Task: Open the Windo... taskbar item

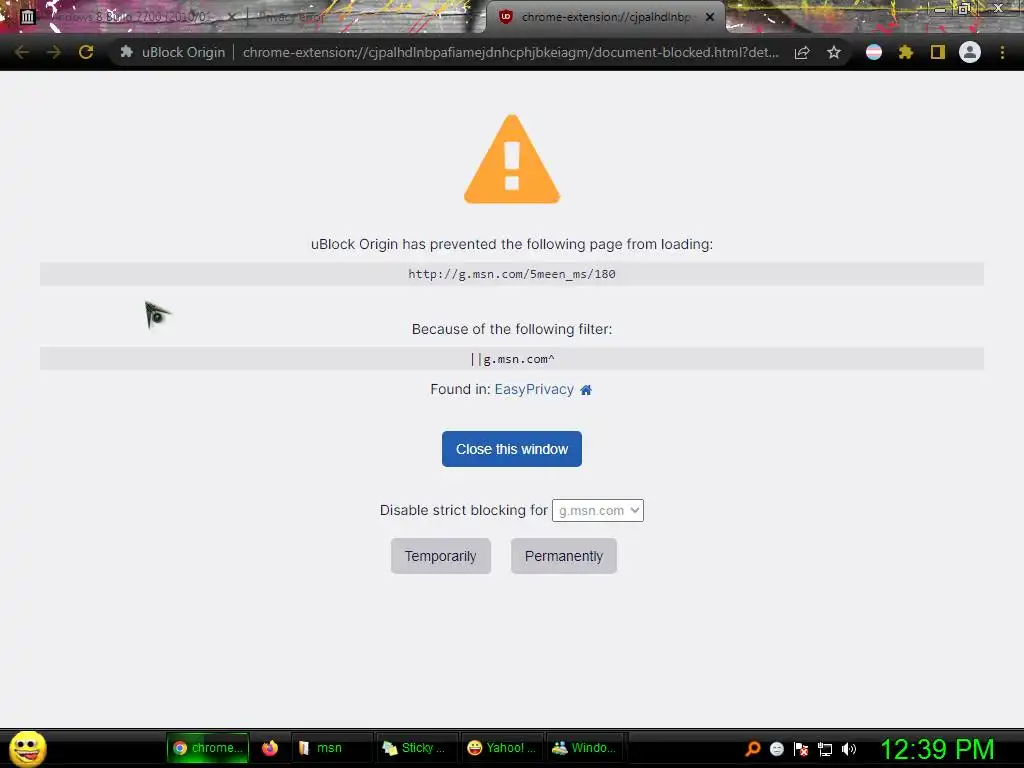Action: (x=584, y=748)
